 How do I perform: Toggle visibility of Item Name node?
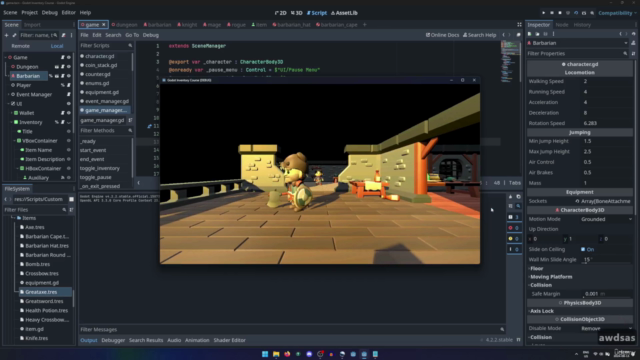69,150
